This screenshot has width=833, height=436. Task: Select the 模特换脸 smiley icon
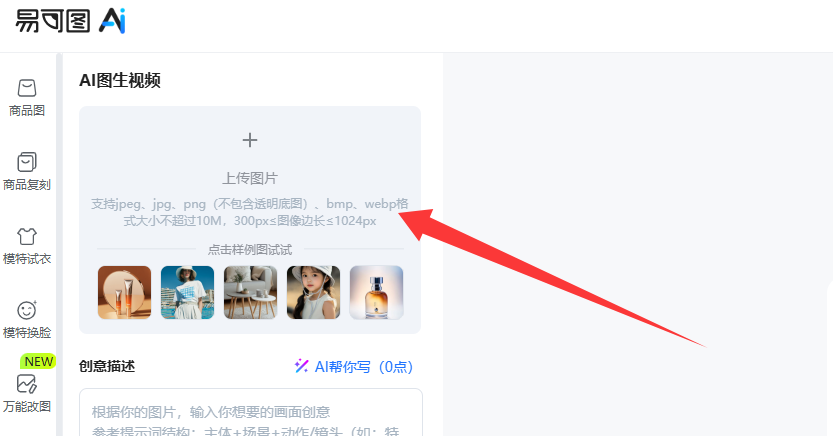pos(27,310)
